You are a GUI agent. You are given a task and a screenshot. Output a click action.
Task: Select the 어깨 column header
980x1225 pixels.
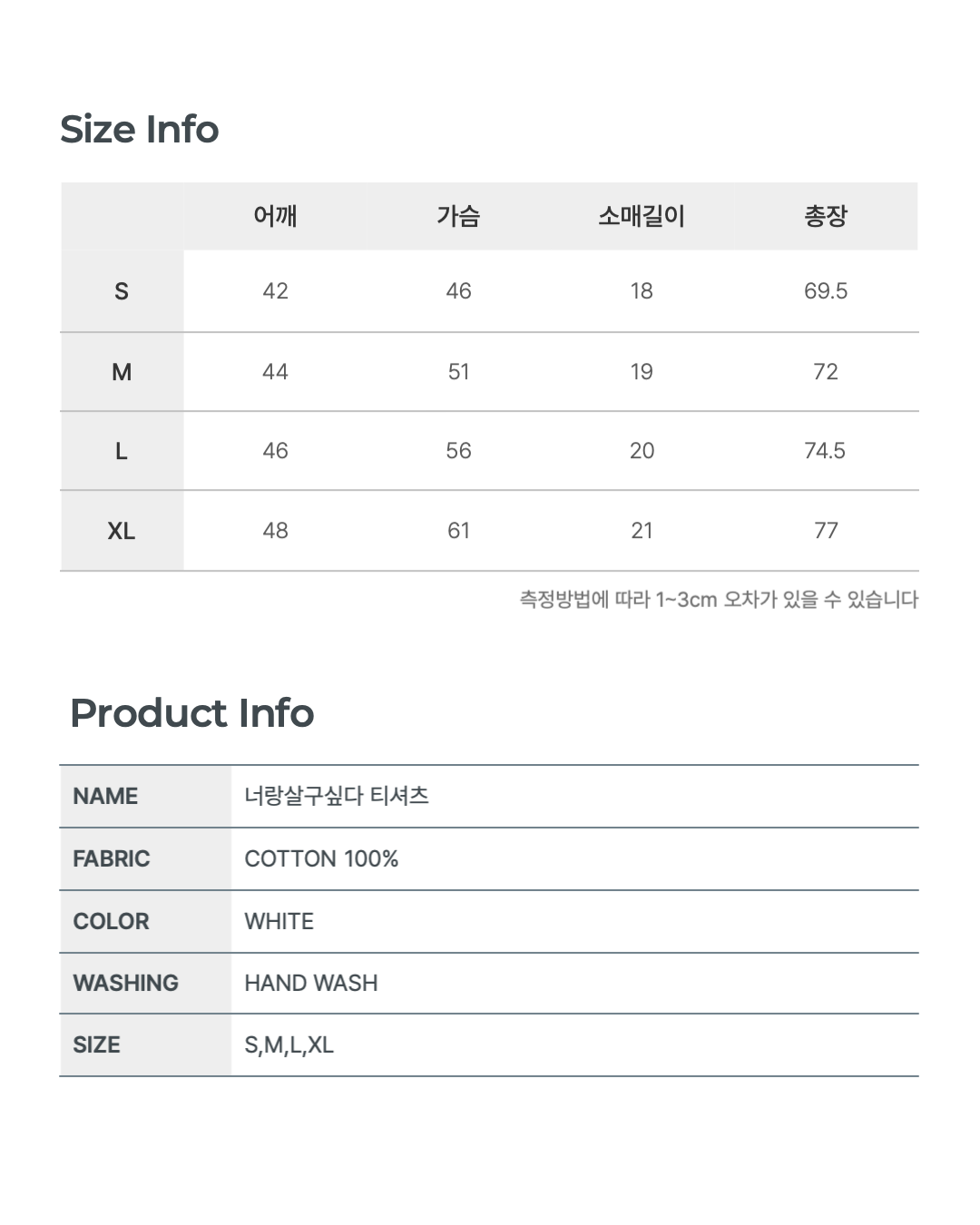tap(275, 216)
